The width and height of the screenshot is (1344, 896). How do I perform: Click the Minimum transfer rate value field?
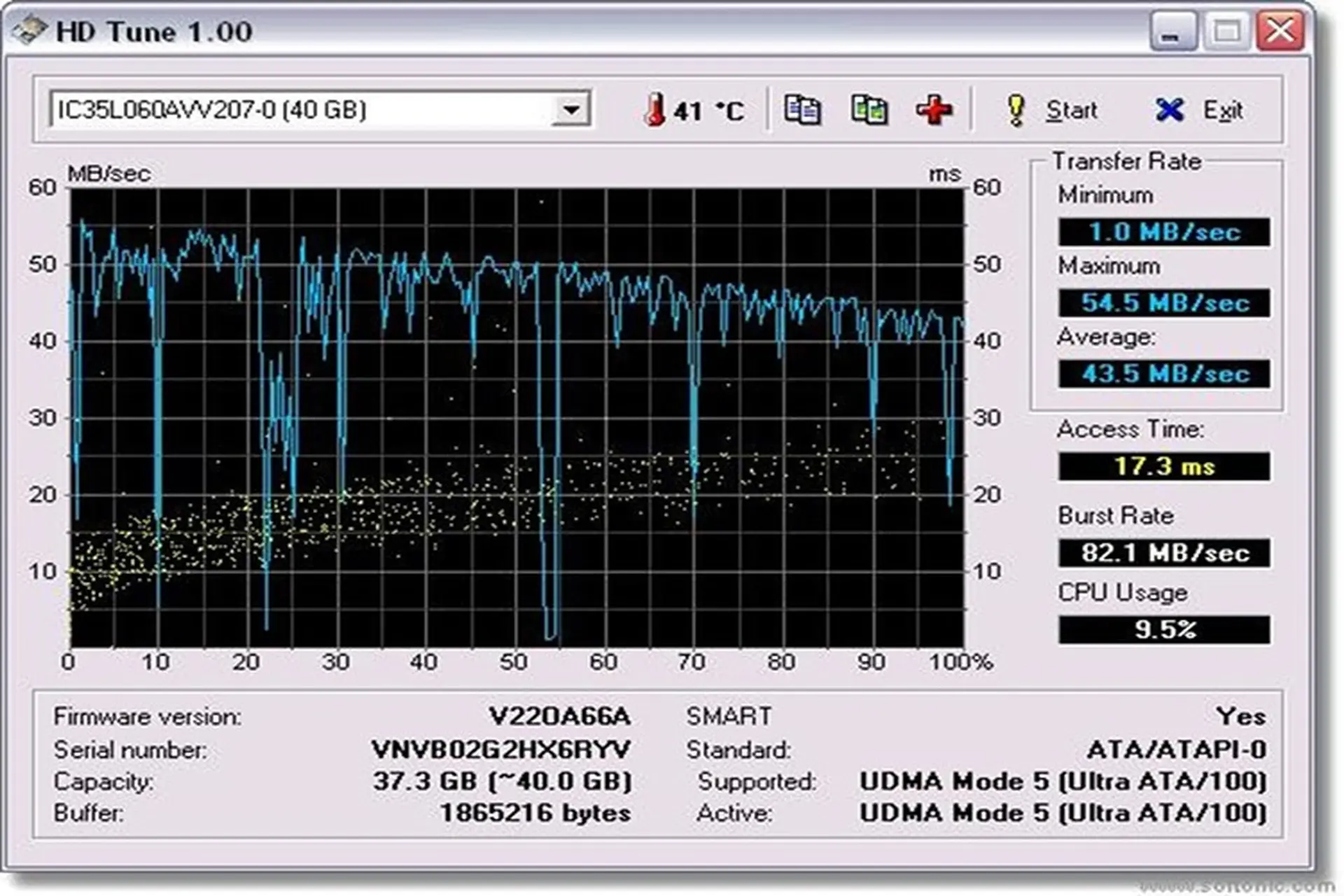1163,232
